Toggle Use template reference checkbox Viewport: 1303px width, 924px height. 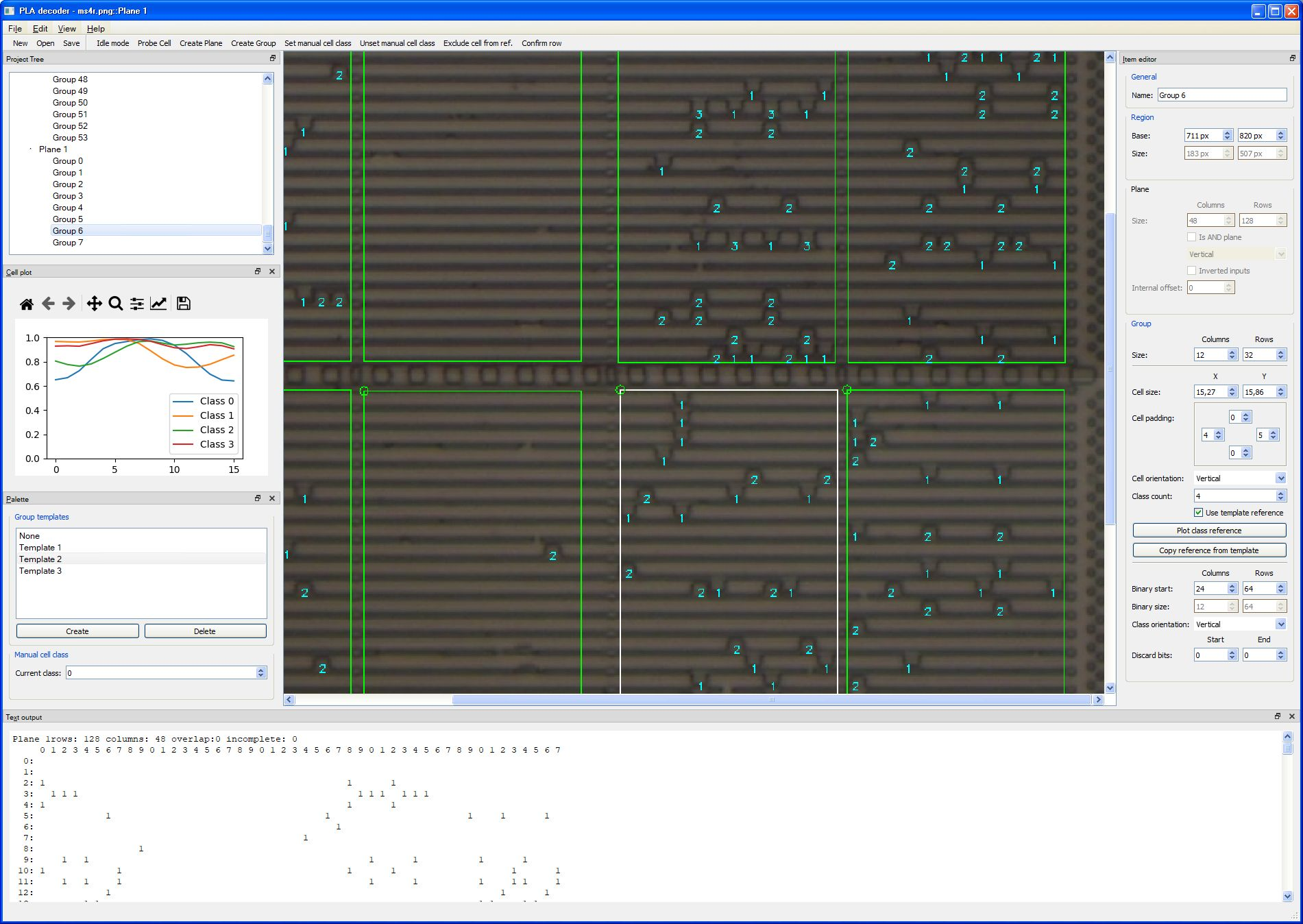(x=1199, y=513)
